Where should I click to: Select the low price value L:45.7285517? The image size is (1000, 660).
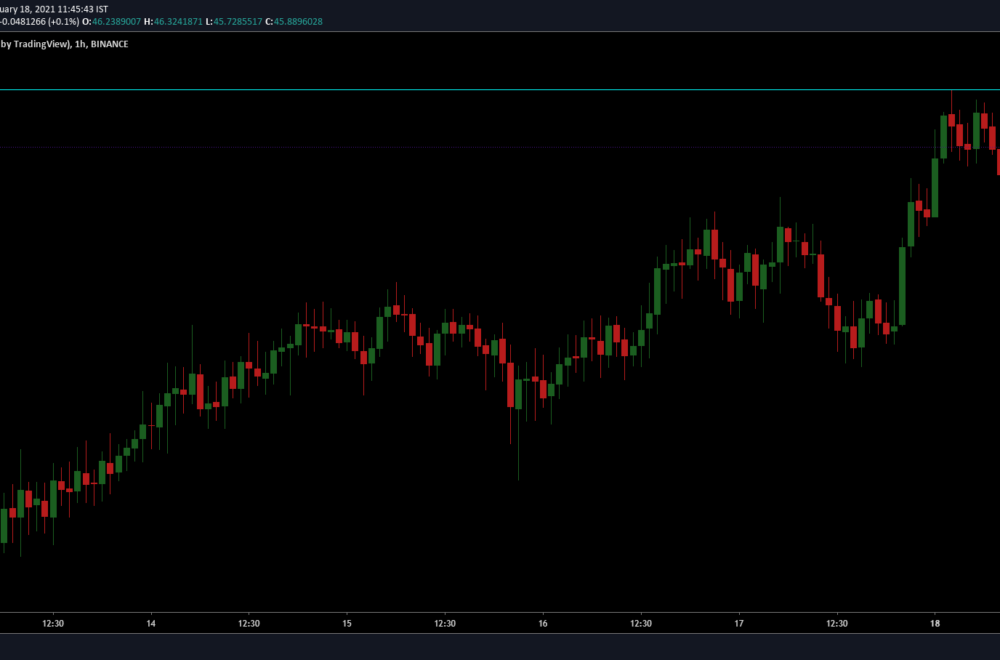click(x=233, y=22)
